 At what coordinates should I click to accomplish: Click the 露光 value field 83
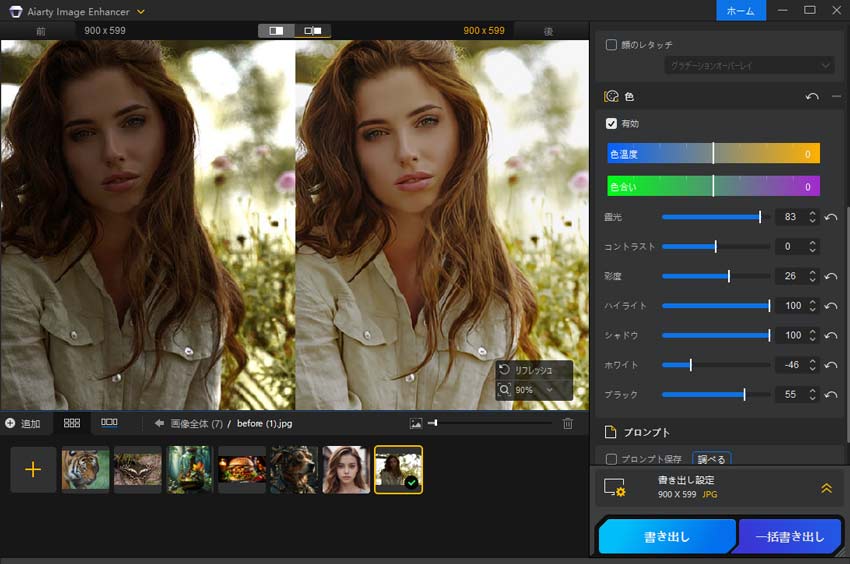[x=790, y=217]
